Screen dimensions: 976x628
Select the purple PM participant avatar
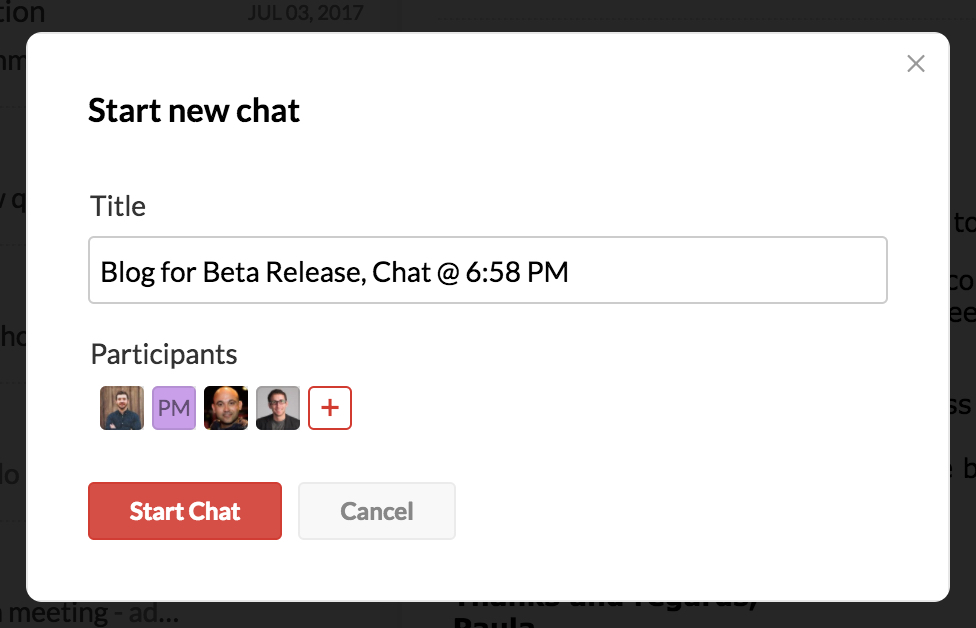174,408
